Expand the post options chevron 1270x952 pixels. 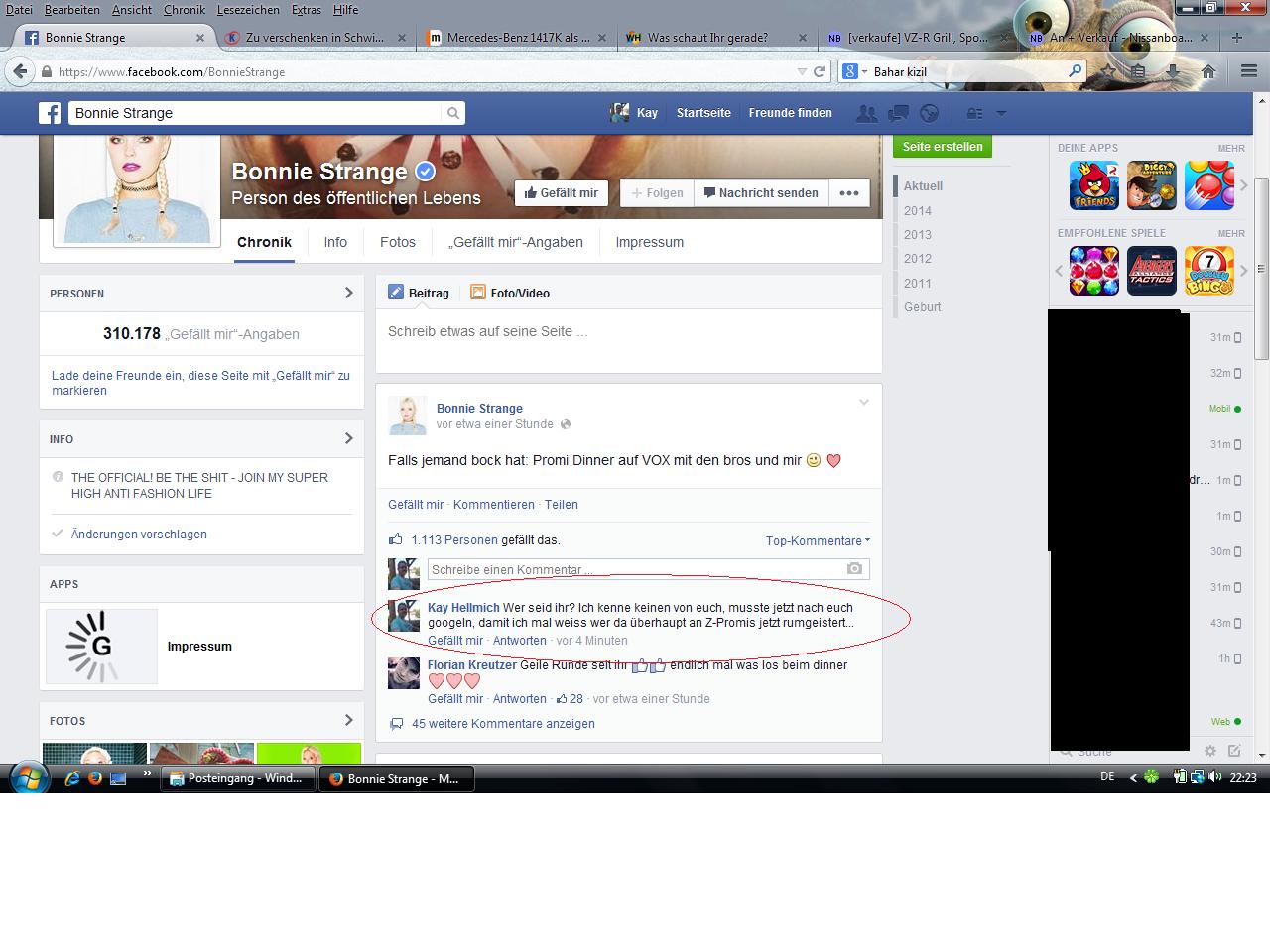863,403
